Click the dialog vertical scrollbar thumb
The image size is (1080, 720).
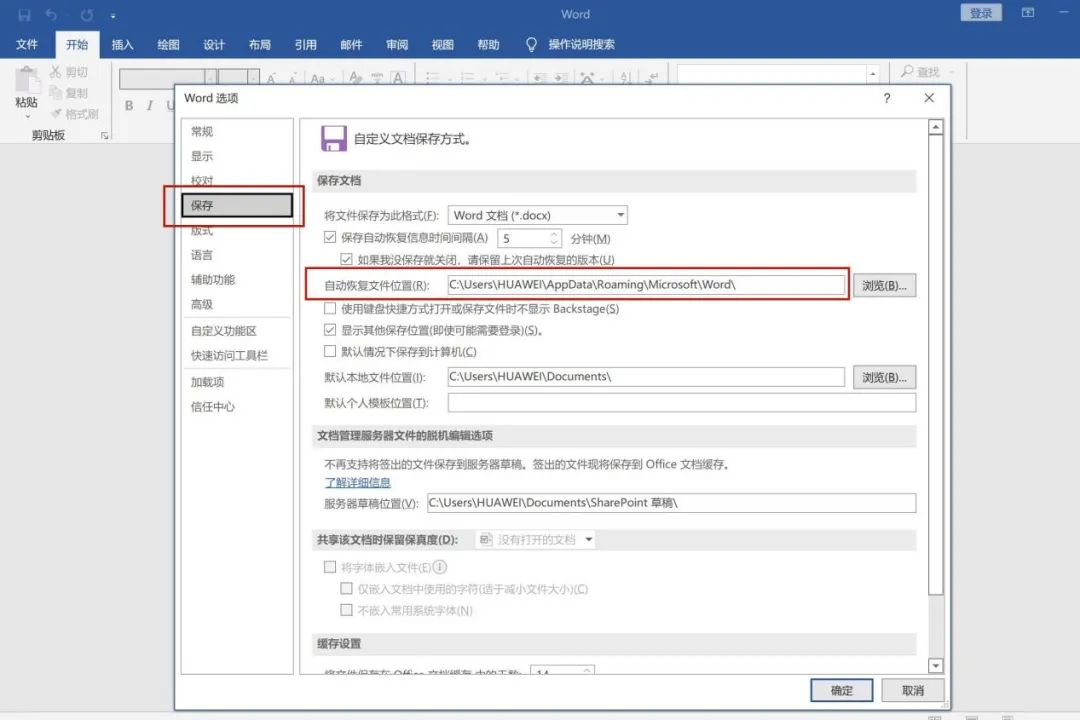point(935,364)
